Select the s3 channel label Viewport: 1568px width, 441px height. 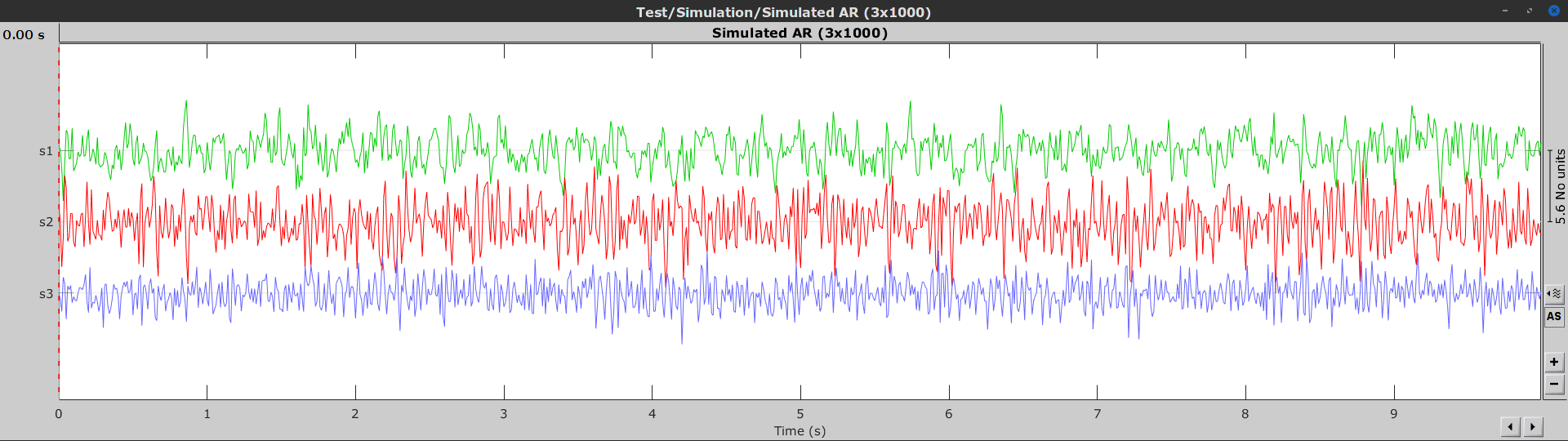tap(46, 294)
